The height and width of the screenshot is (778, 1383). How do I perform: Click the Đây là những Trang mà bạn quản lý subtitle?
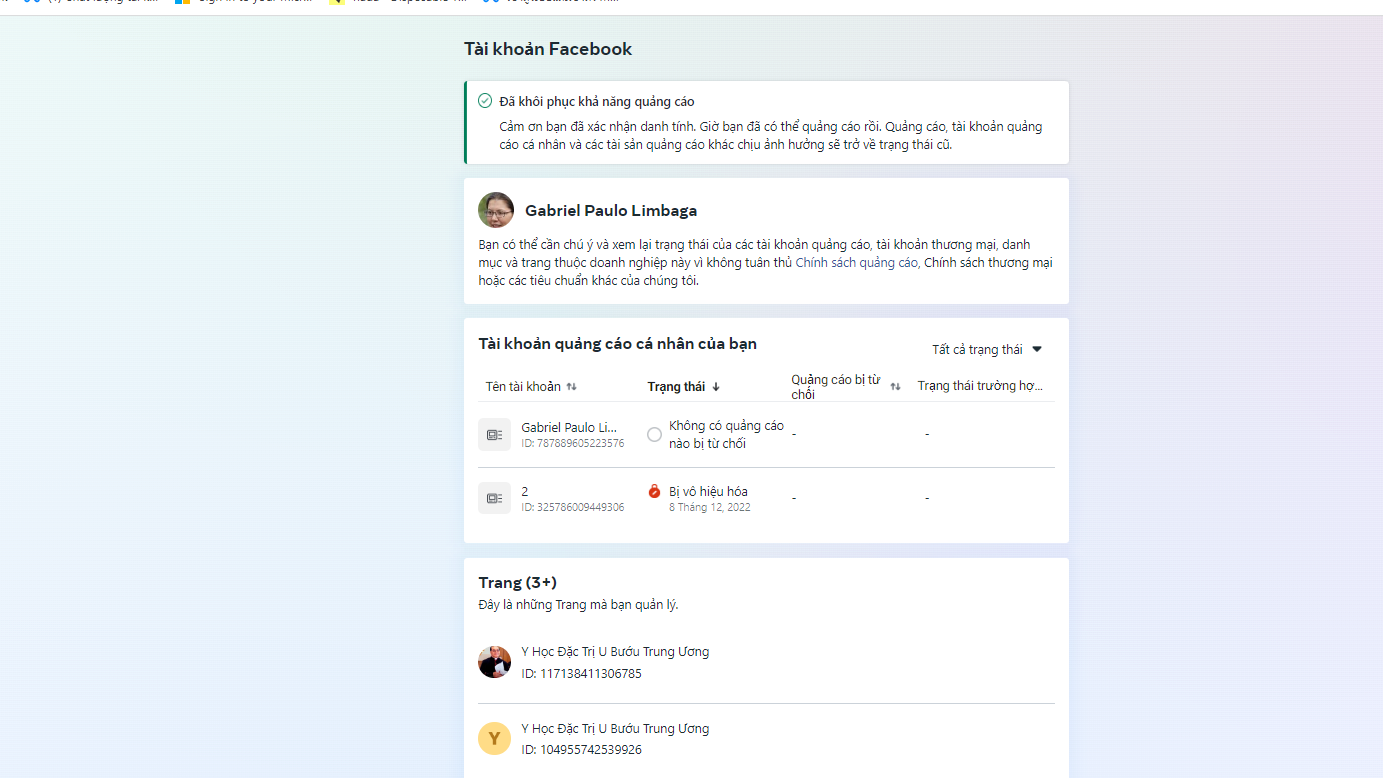tap(578, 605)
